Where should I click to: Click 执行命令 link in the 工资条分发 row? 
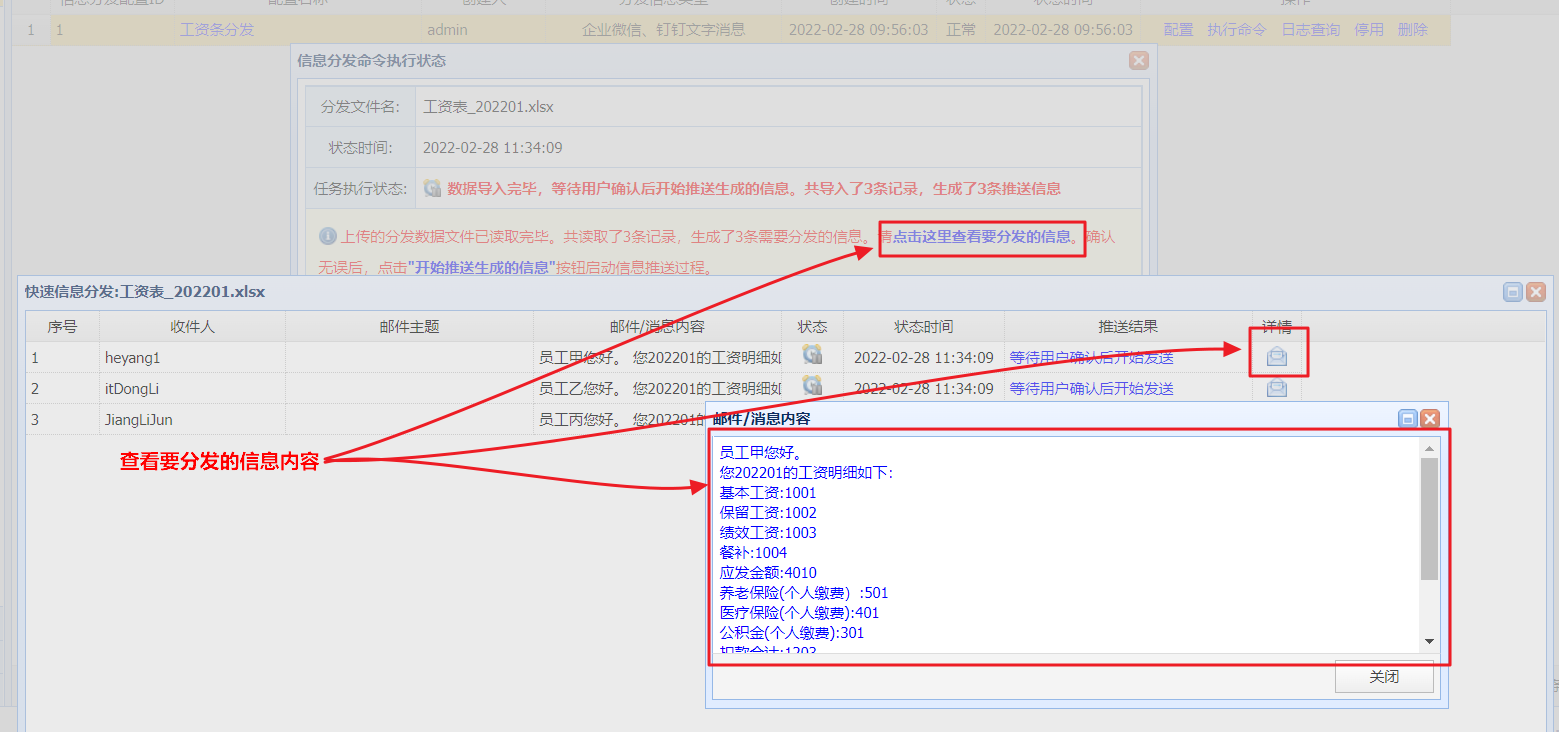coord(1237,30)
